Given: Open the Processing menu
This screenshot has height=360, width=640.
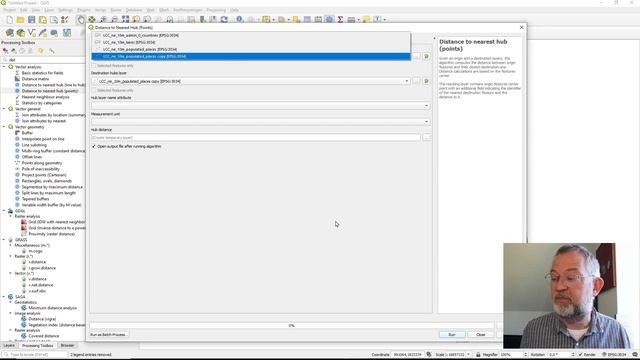Looking at the screenshot, I should tap(216, 10).
